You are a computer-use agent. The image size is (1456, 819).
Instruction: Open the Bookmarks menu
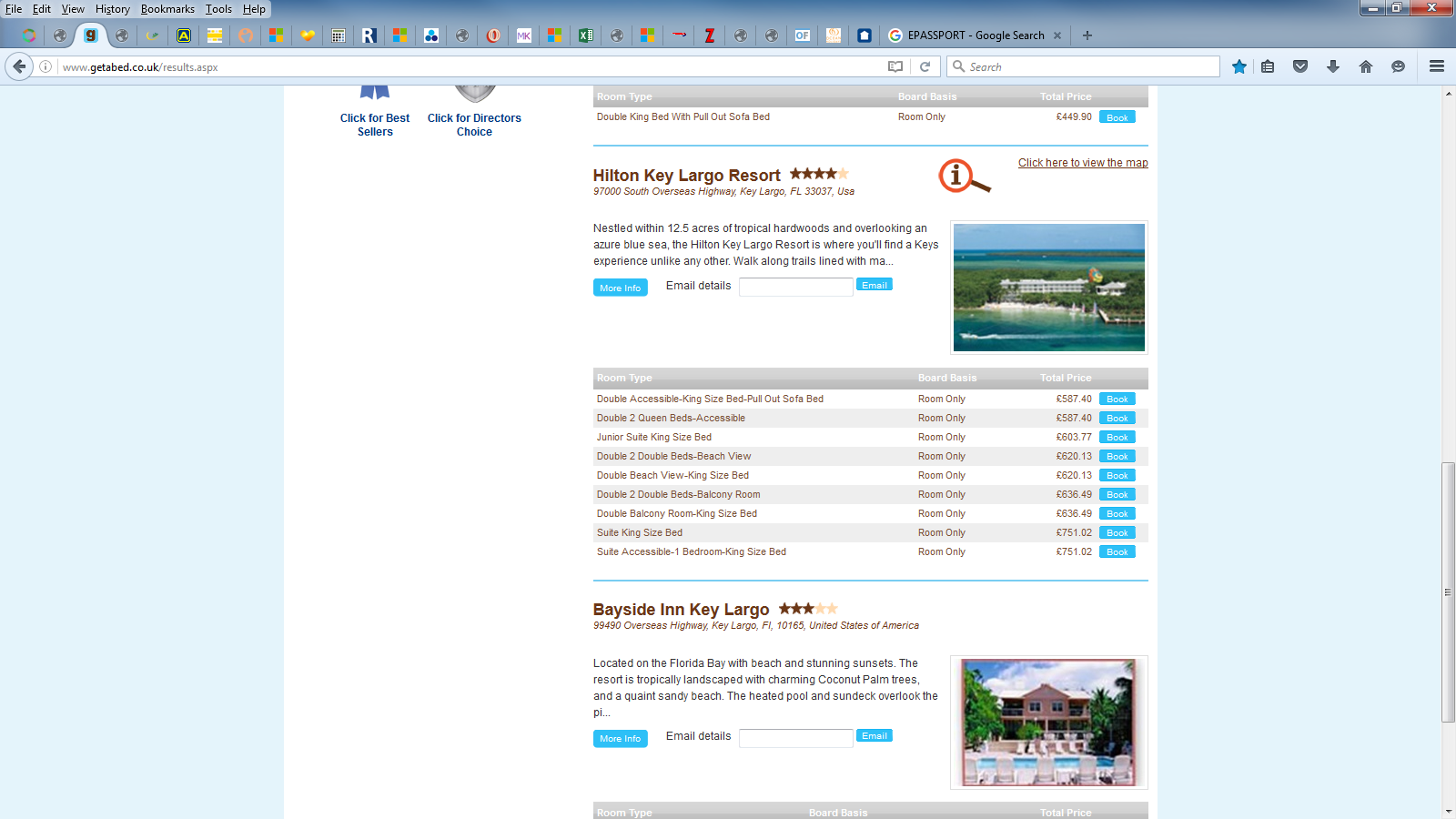point(167,9)
